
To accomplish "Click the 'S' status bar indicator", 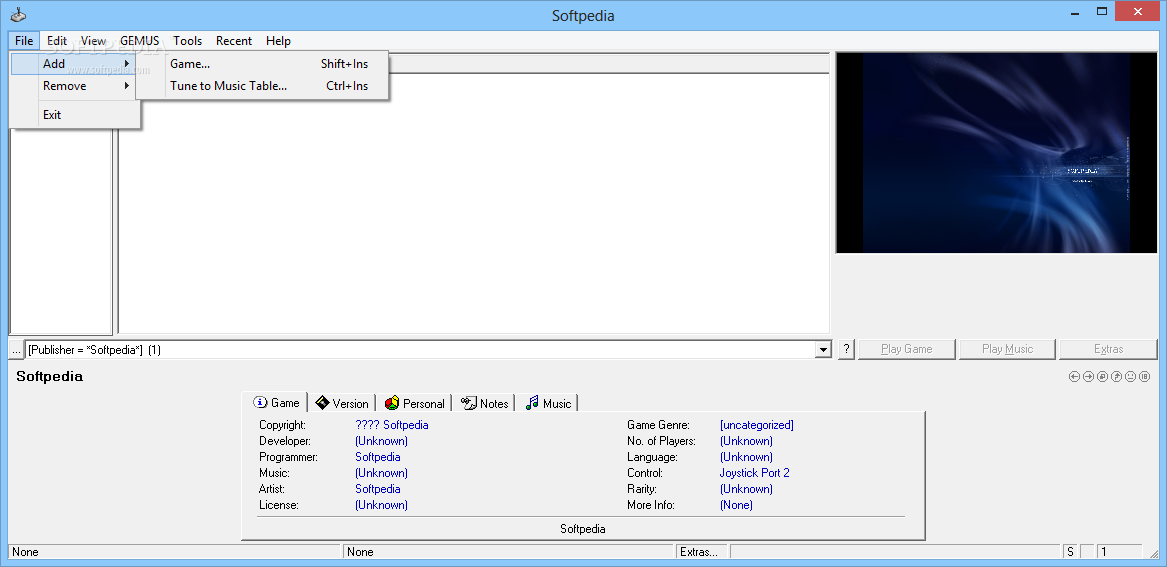I will point(1070,552).
